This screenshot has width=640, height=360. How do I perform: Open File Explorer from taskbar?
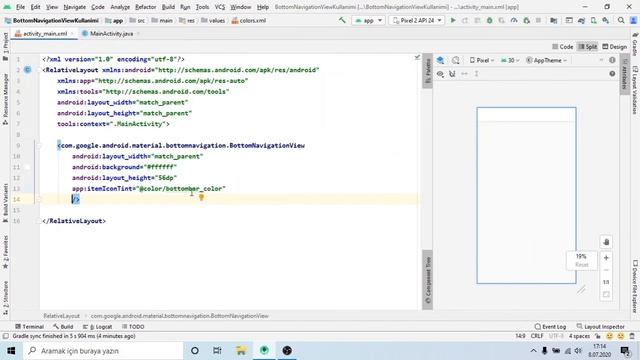[241, 351]
